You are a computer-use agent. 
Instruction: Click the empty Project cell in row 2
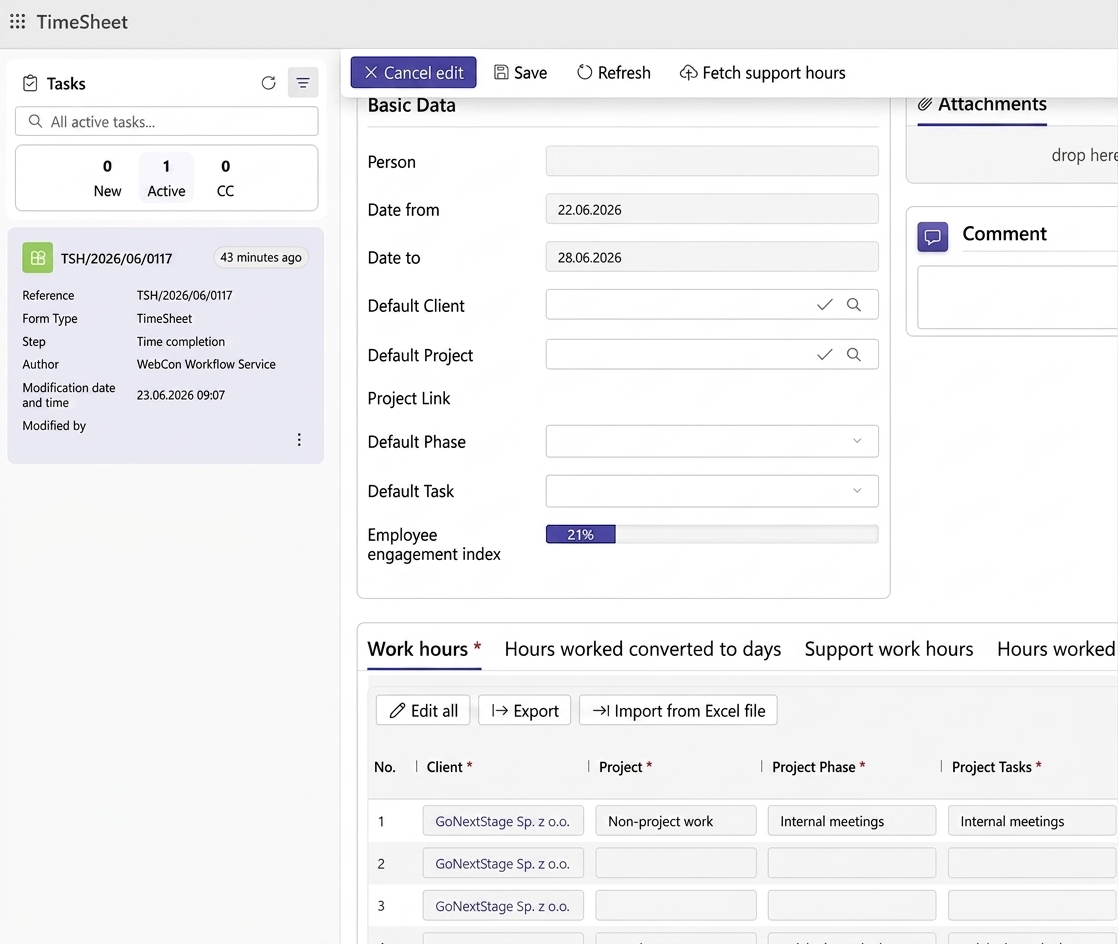click(x=675, y=863)
